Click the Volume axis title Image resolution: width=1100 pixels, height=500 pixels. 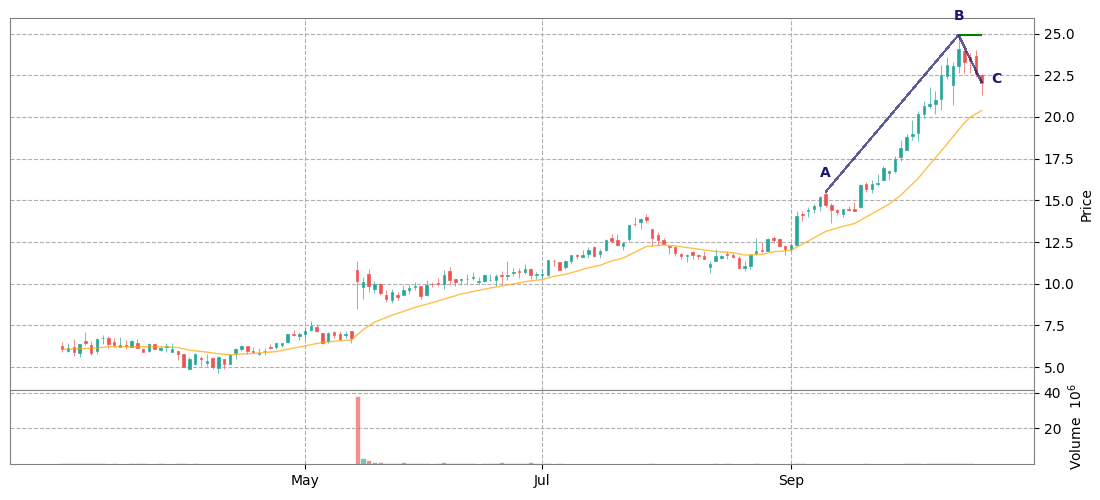pos(1077,427)
